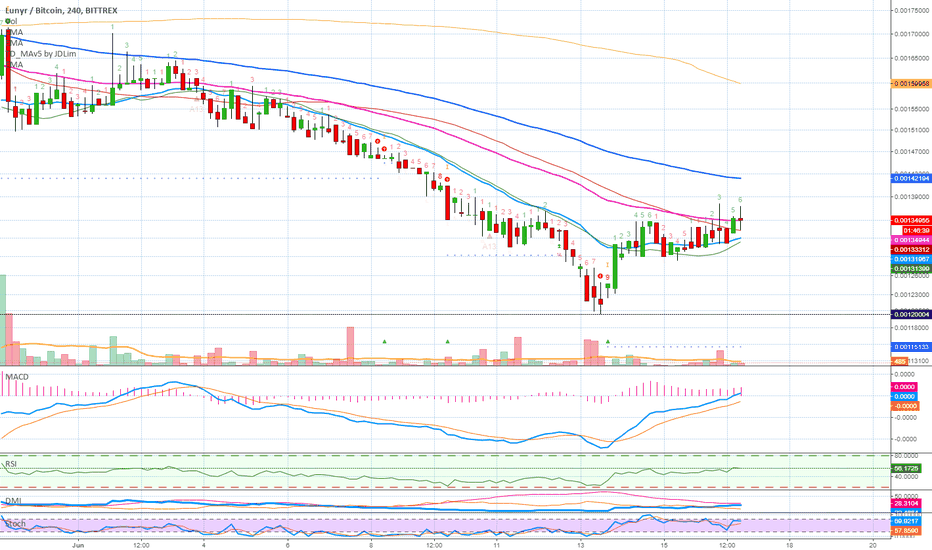Click the 0.00175000 price axis label

coord(912,11)
